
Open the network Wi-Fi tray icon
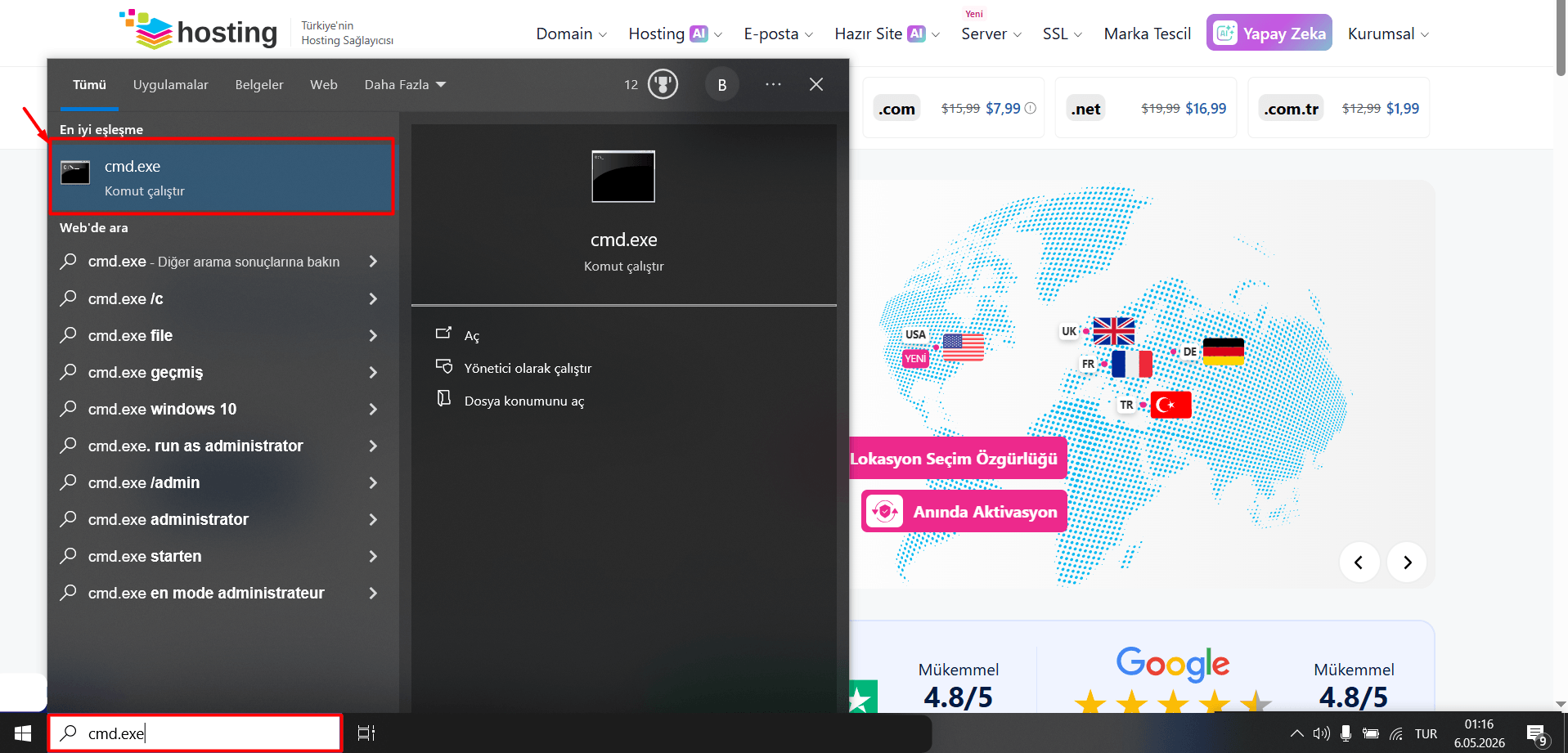click(x=1396, y=733)
